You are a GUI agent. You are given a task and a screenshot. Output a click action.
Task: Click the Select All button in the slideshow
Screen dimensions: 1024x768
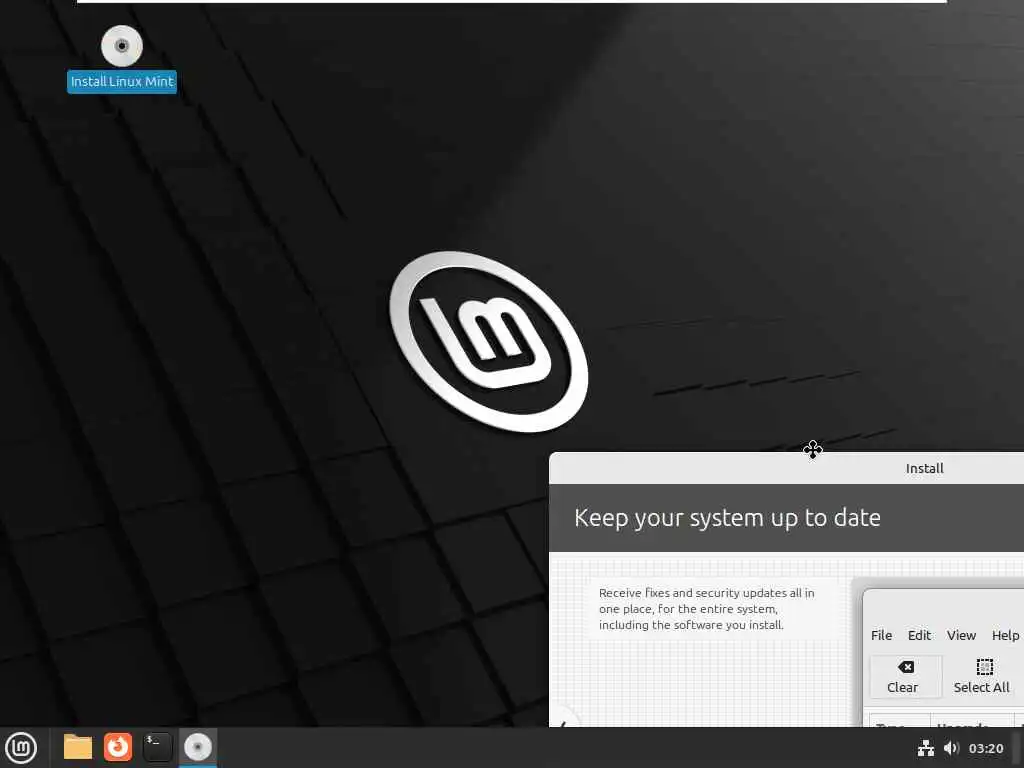(x=982, y=677)
